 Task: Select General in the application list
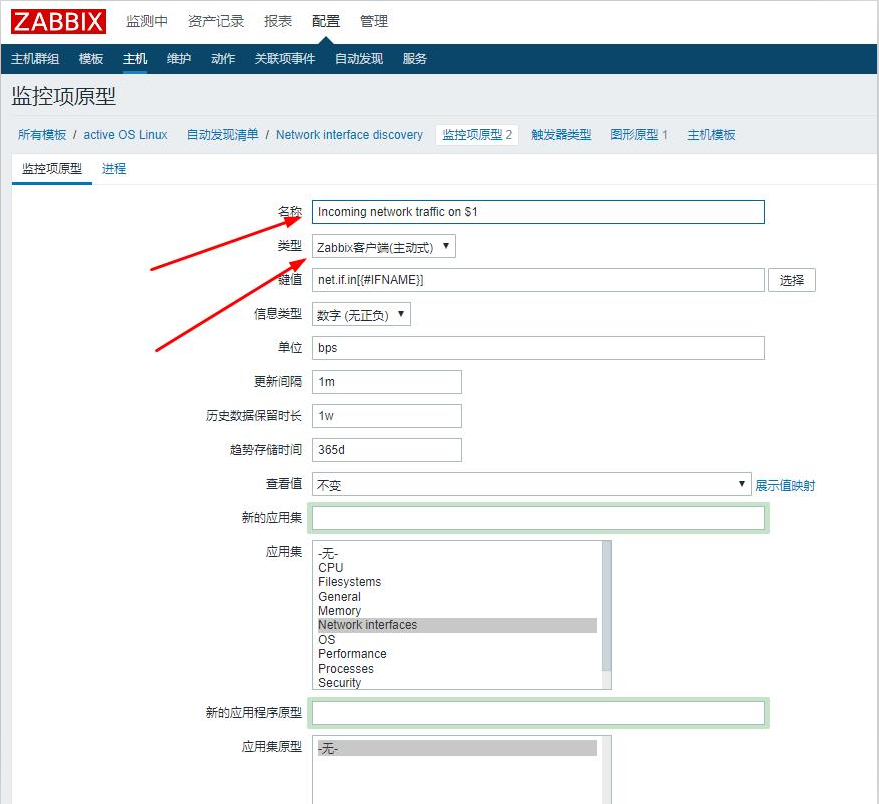tap(457, 597)
